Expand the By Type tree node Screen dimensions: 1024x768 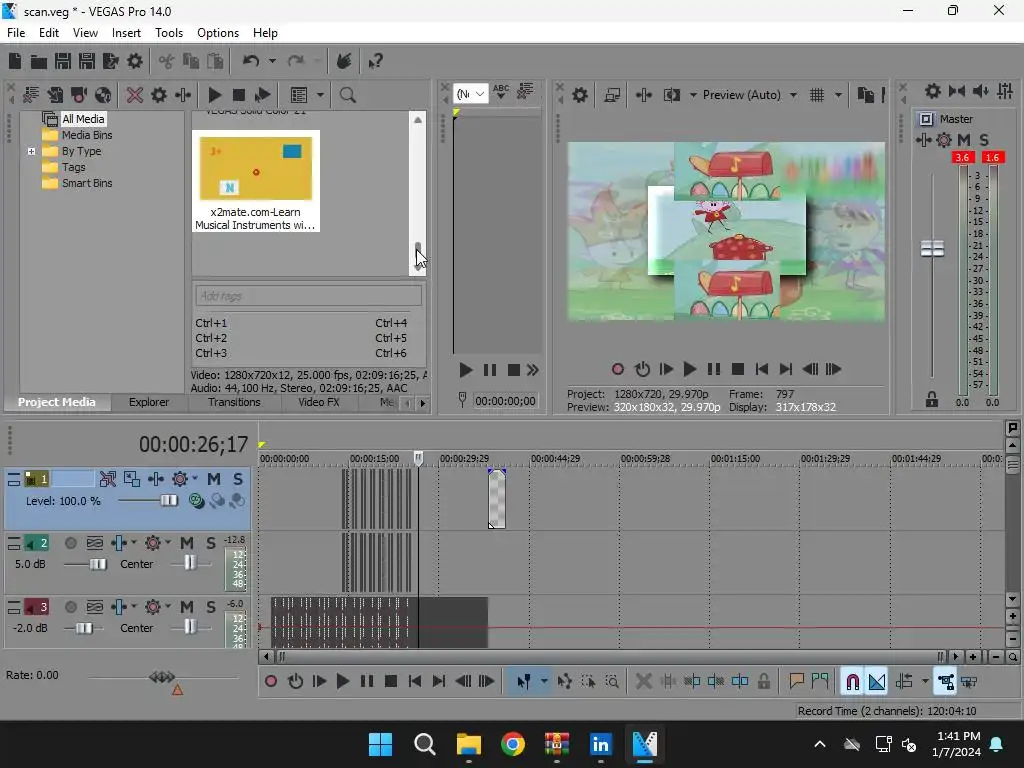(31, 152)
